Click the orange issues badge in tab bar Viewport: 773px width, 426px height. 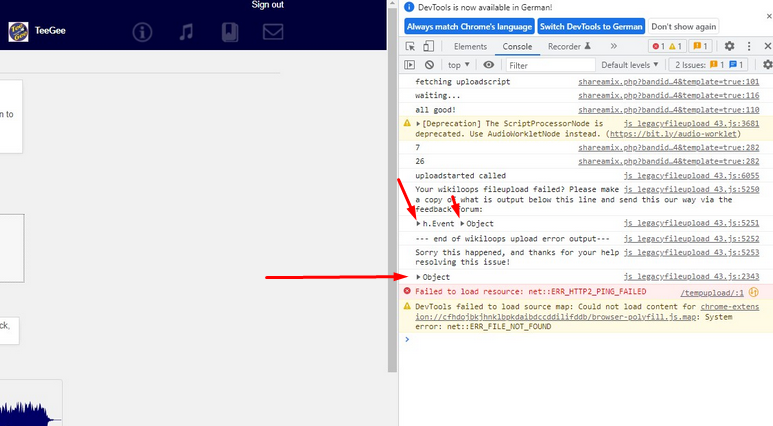tap(701, 46)
